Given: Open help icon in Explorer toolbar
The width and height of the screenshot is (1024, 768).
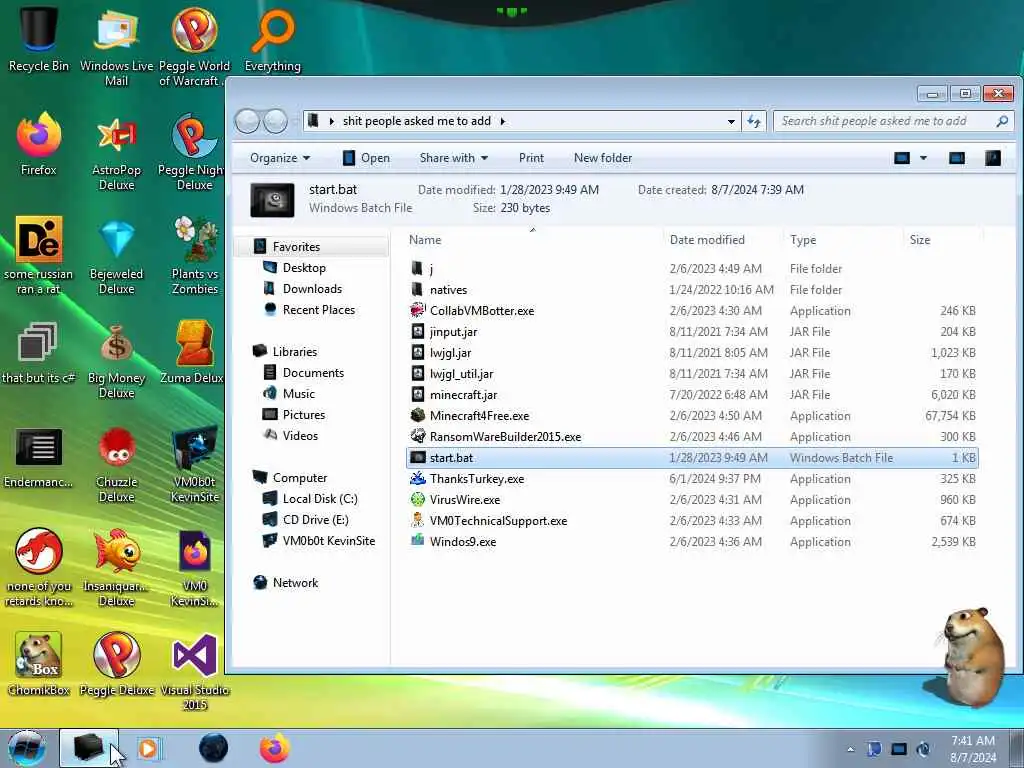Looking at the screenshot, I should point(993,158).
